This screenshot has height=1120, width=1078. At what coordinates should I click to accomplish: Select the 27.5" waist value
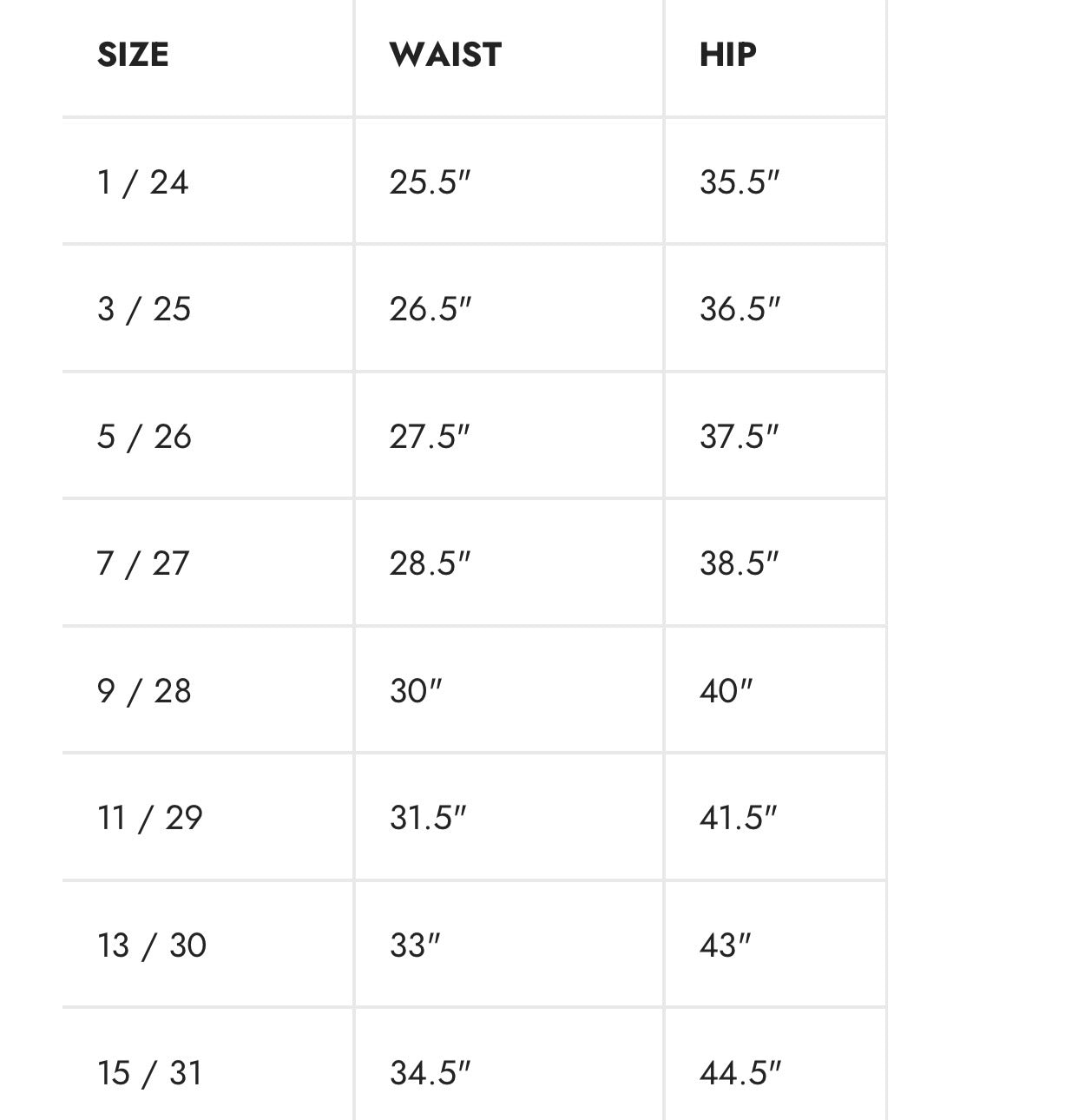click(x=430, y=437)
